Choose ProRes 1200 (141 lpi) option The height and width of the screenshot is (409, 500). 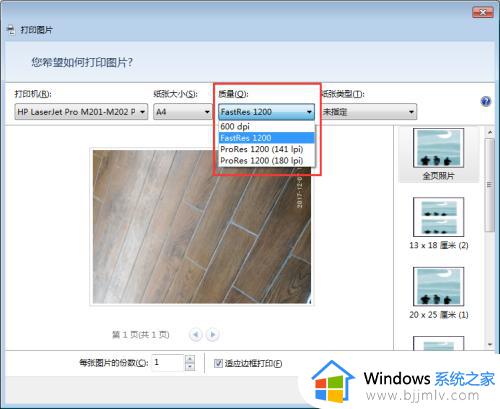point(266,149)
